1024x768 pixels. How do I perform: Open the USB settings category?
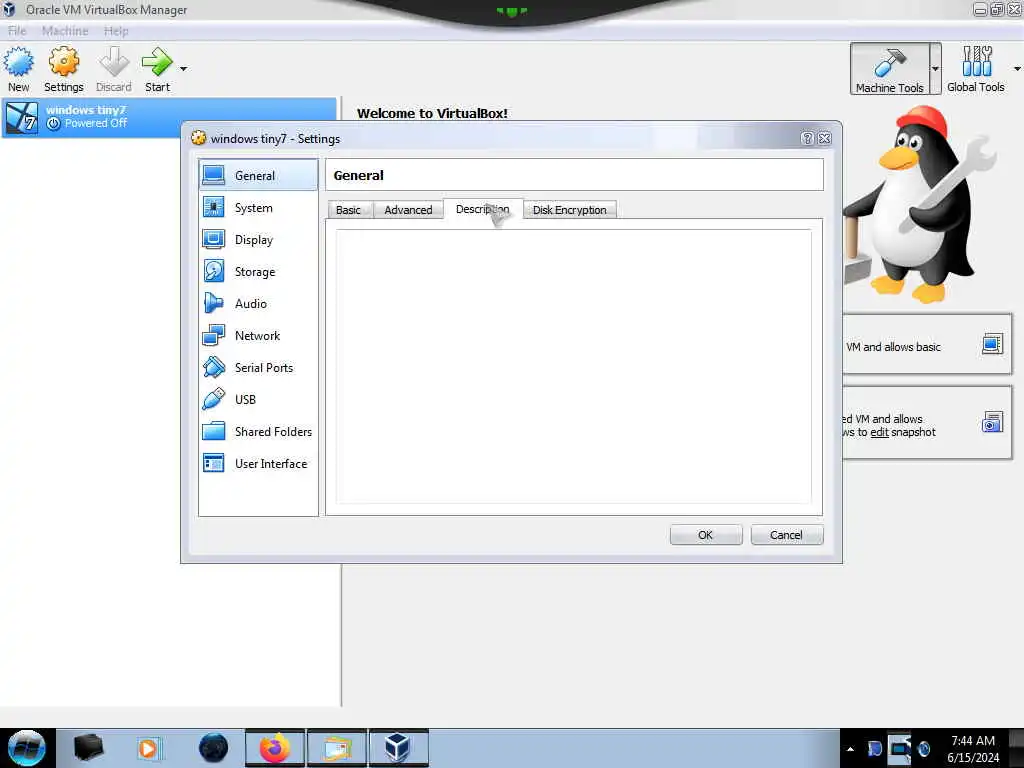pyautogui.click(x=259, y=400)
